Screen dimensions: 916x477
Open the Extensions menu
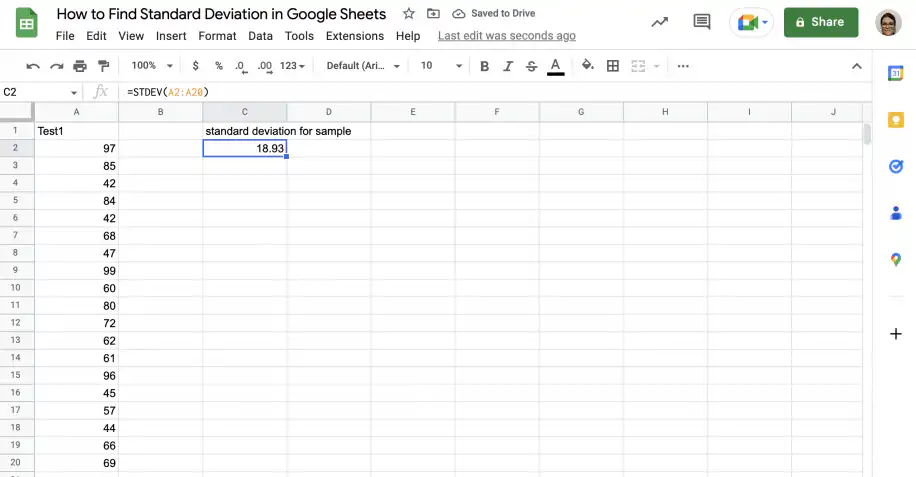pyautogui.click(x=355, y=36)
